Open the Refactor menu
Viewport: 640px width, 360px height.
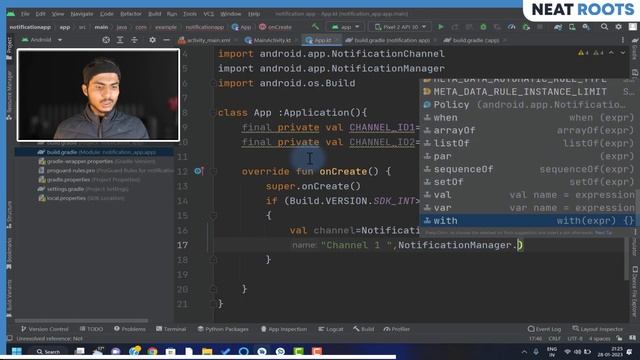coord(131,14)
